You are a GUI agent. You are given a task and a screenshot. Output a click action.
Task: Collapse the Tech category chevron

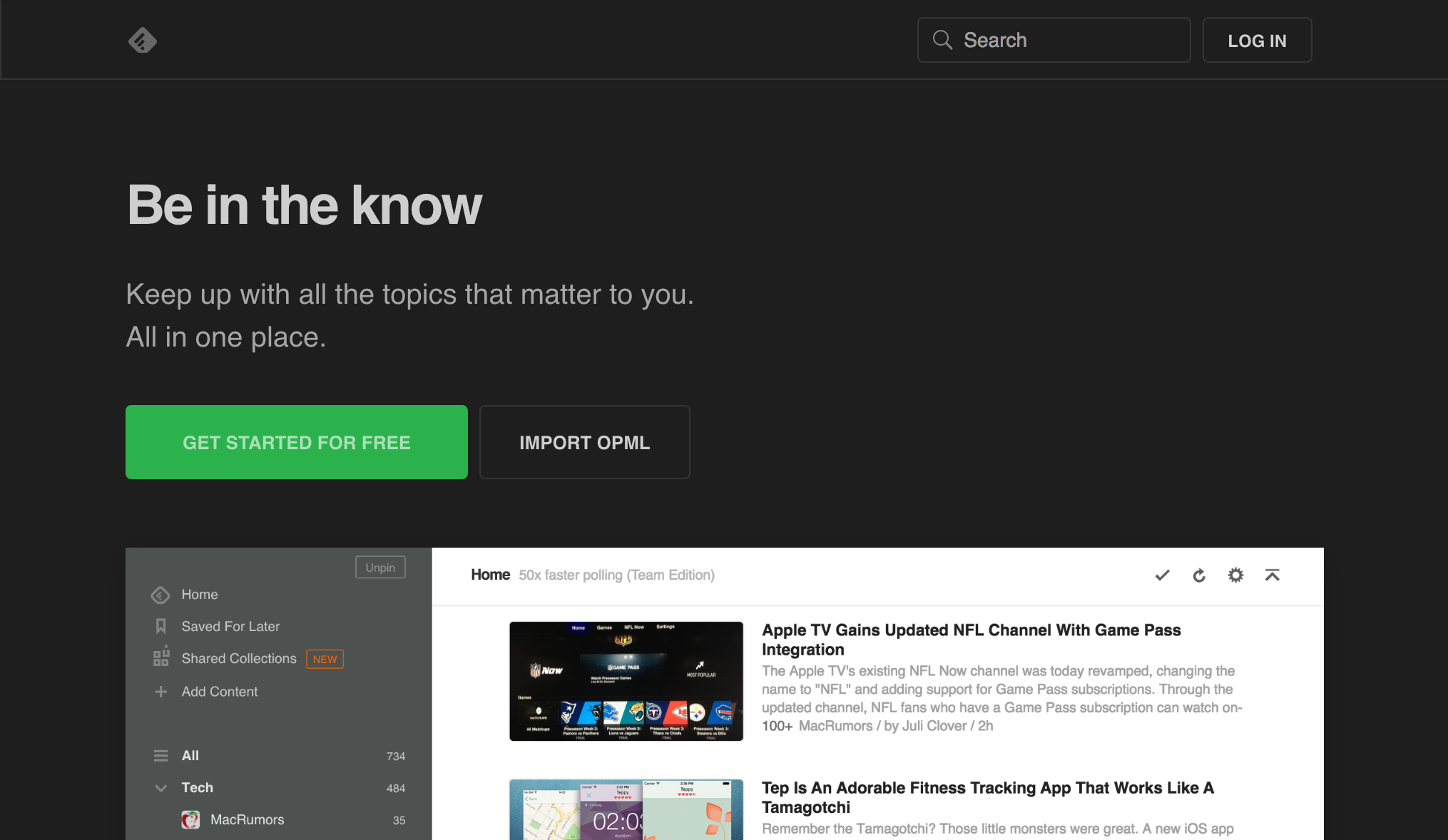pos(161,788)
